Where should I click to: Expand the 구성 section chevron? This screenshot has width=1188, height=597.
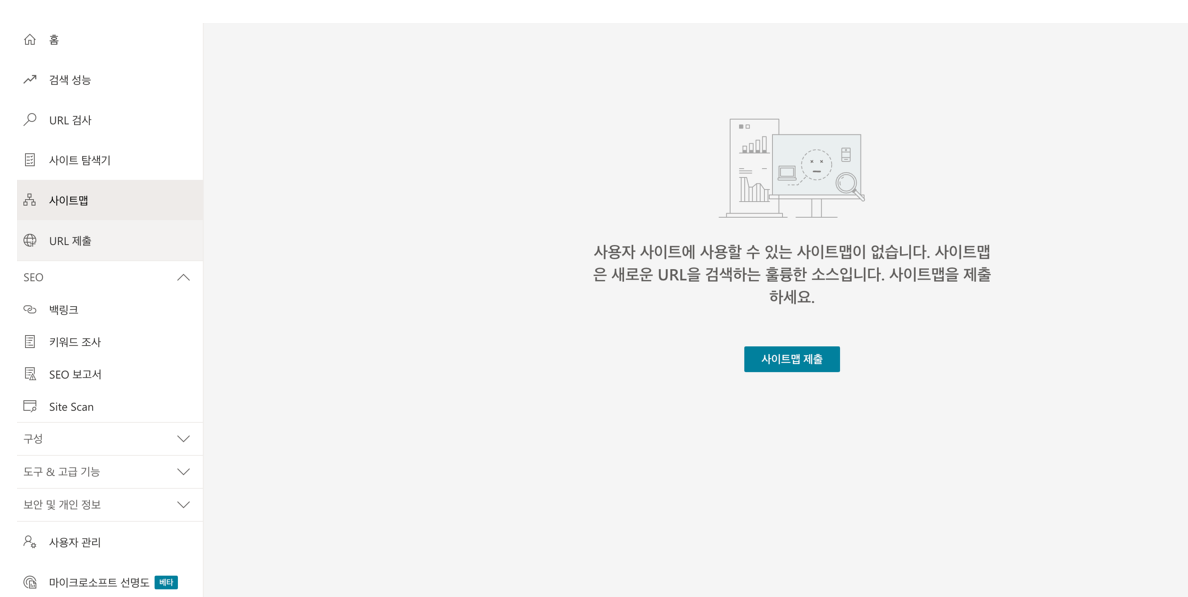pyautogui.click(x=183, y=439)
